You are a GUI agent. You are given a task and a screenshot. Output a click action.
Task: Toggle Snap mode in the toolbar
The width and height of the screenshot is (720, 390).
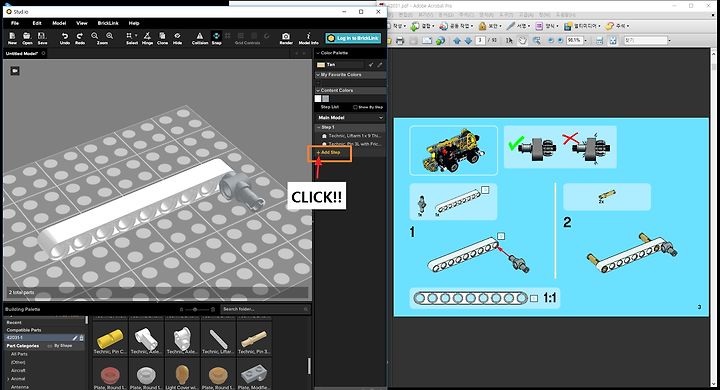point(216,38)
